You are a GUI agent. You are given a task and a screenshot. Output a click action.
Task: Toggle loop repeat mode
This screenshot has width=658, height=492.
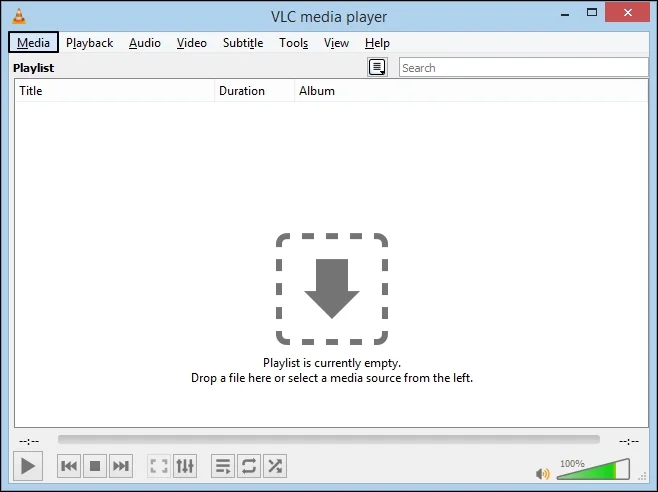[249, 466]
